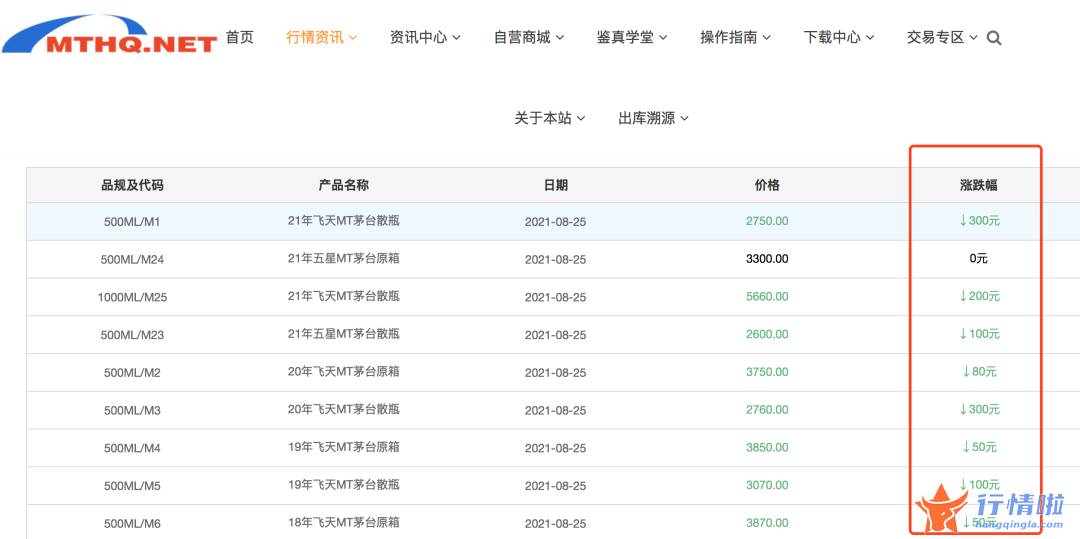Screen dimensions: 1080x539
Task: Click 20年飞天MT茅台散瓶 product name
Action: coord(344,410)
